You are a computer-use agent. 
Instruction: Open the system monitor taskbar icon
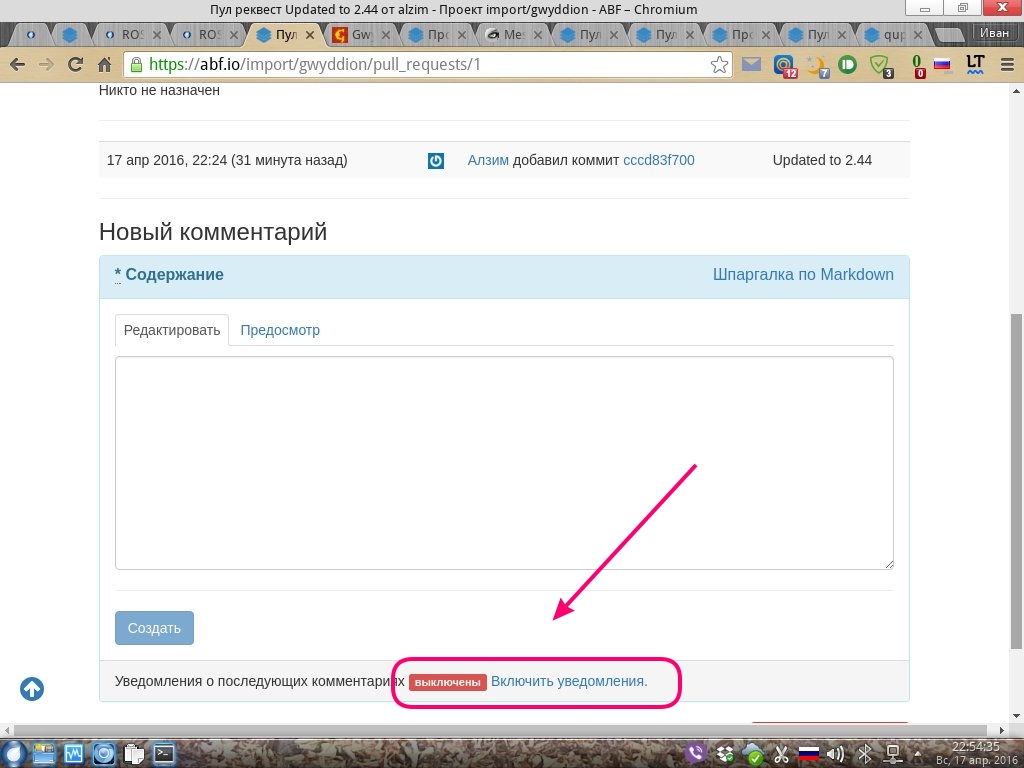(x=73, y=754)
